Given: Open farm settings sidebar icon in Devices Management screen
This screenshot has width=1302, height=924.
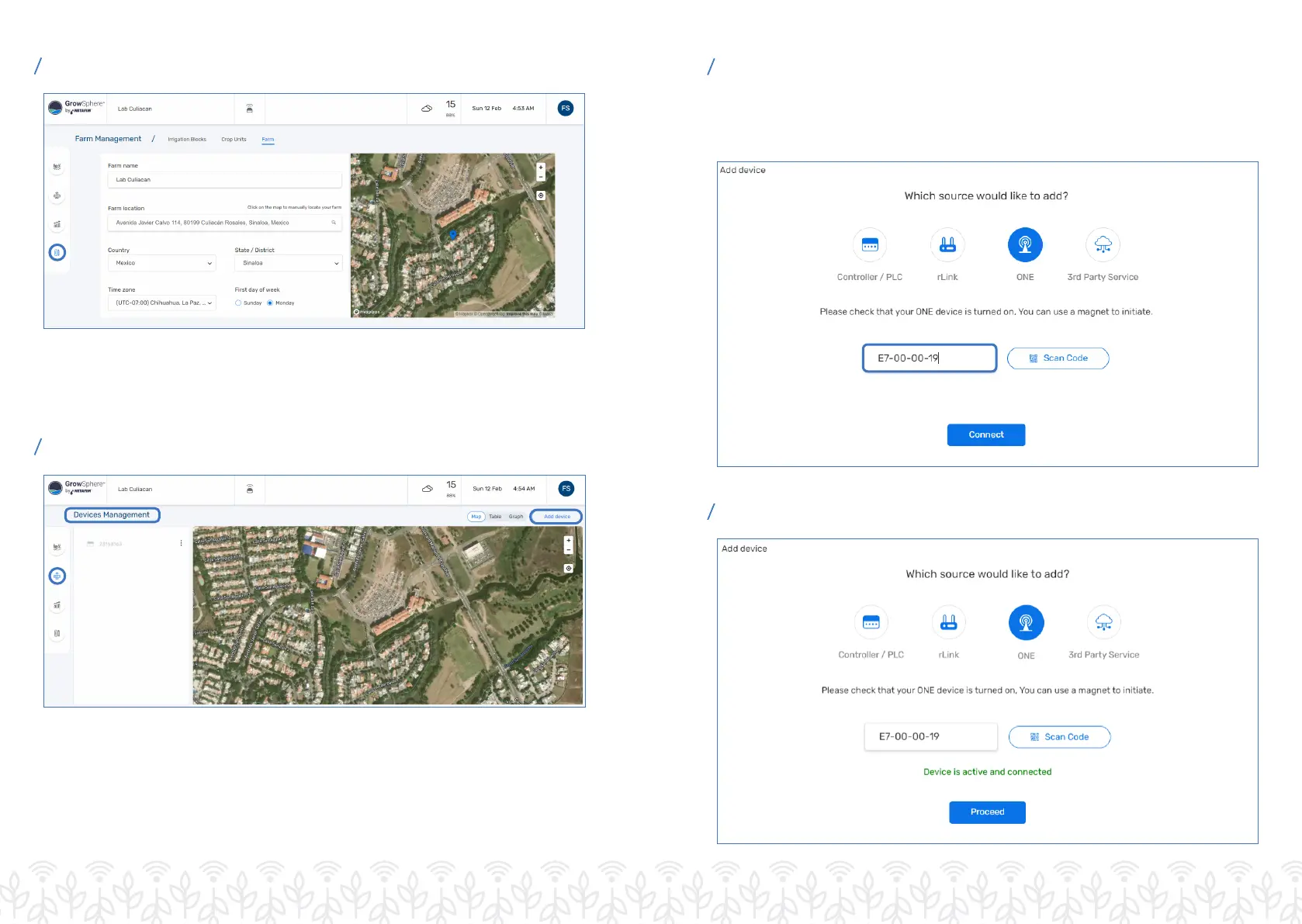Looking at the screenshot, I should click(x=57, y=633).
